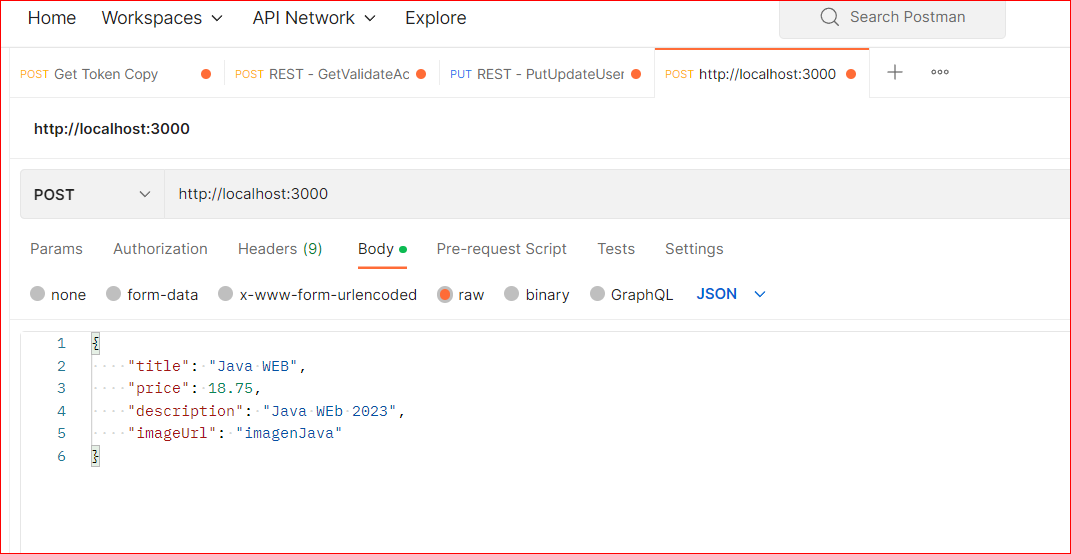Open the Body tab
This screenshot has width=1071, height=554.
[382, 249]
